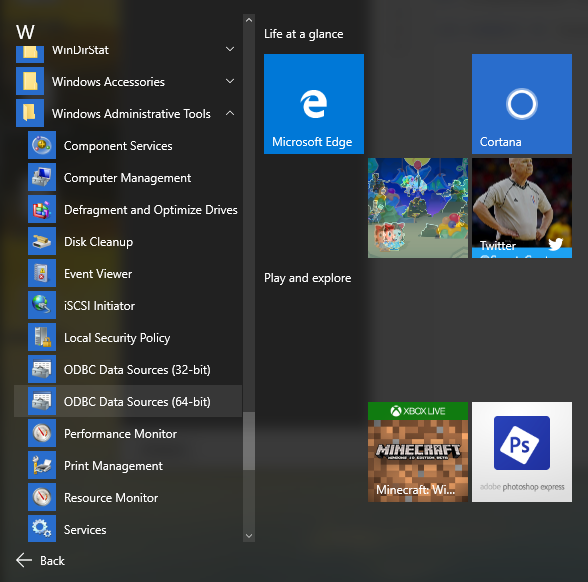Launch Disk Cleanup icon
The width and height of the screenshot is (588, 582).
click(x=42, y=241)
